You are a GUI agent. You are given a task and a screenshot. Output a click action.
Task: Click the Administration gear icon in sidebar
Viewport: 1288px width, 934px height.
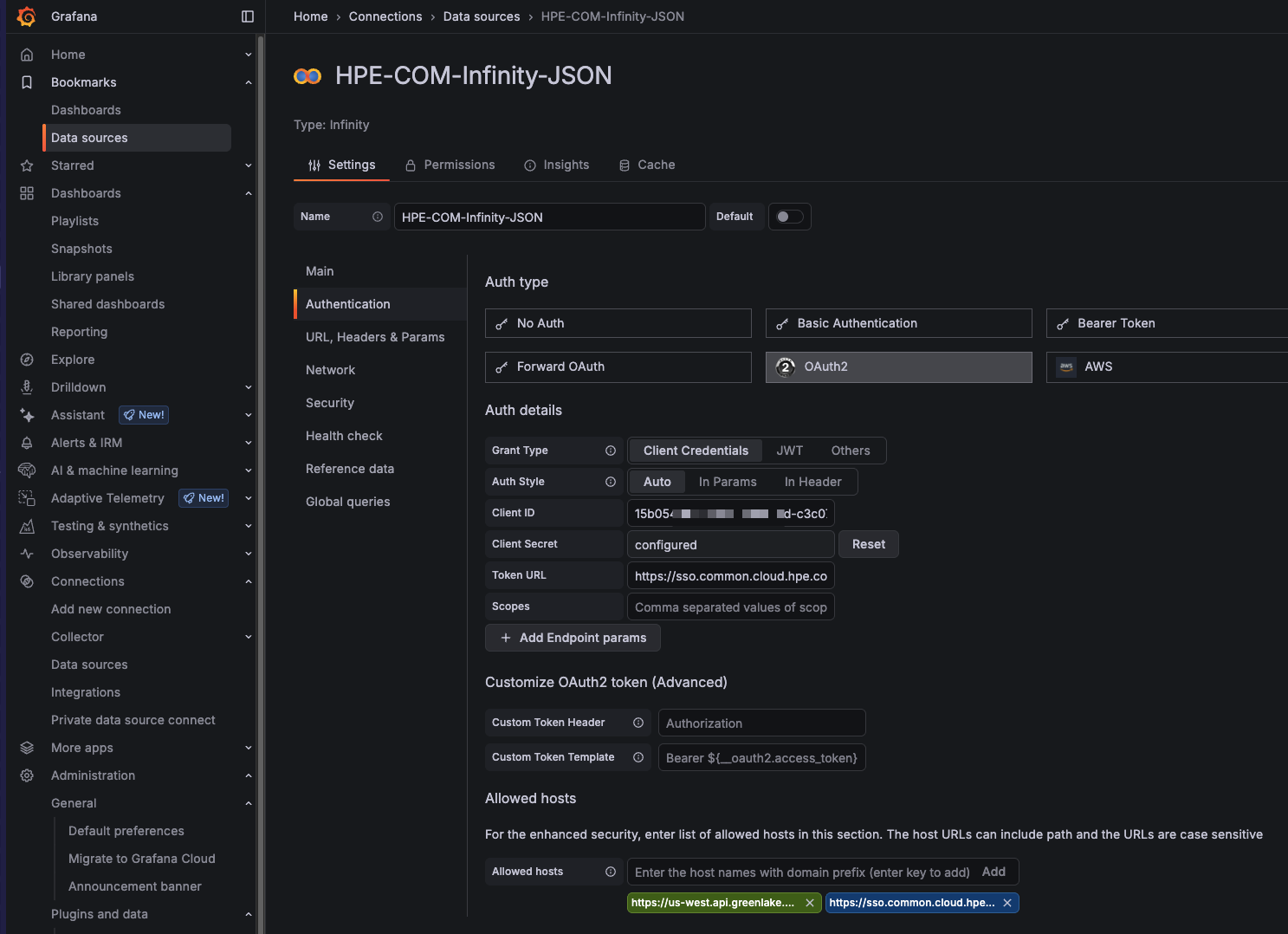[x=27, y=775]
